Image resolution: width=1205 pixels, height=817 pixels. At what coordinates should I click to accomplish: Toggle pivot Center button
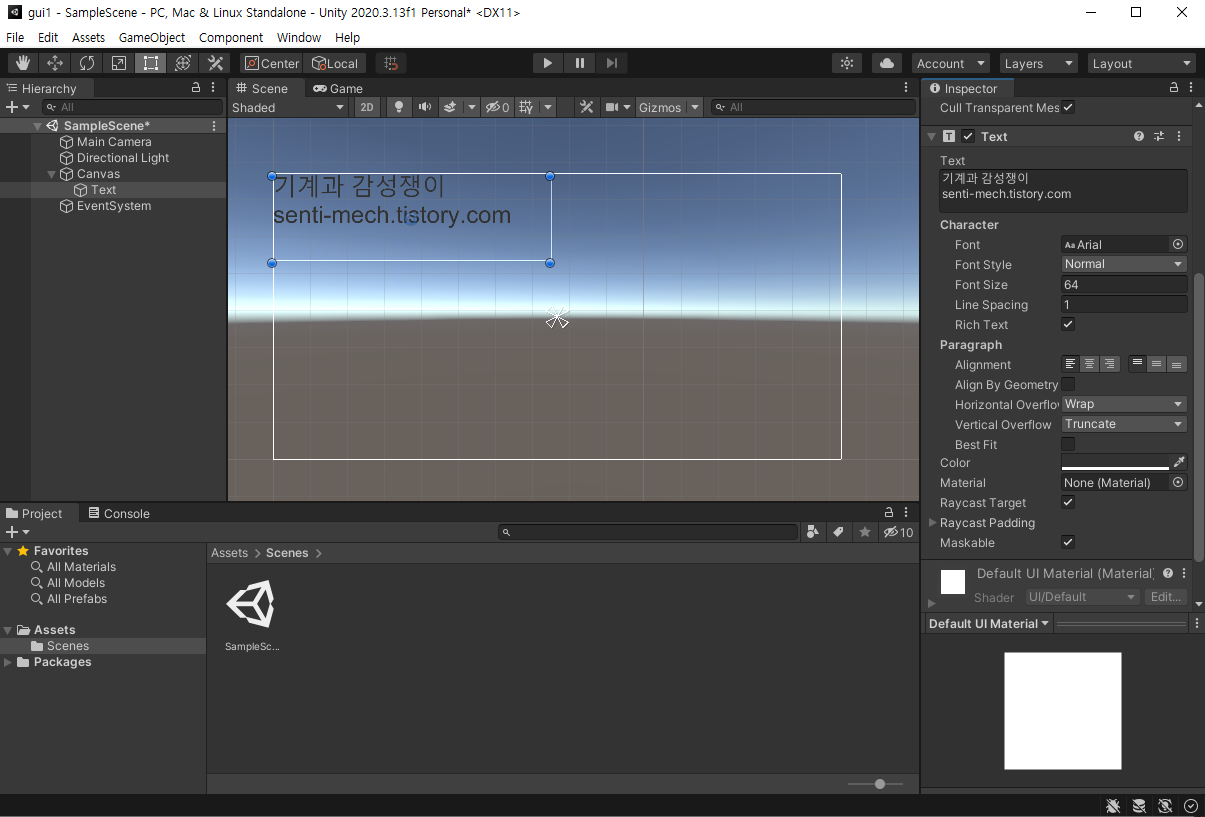272,63
